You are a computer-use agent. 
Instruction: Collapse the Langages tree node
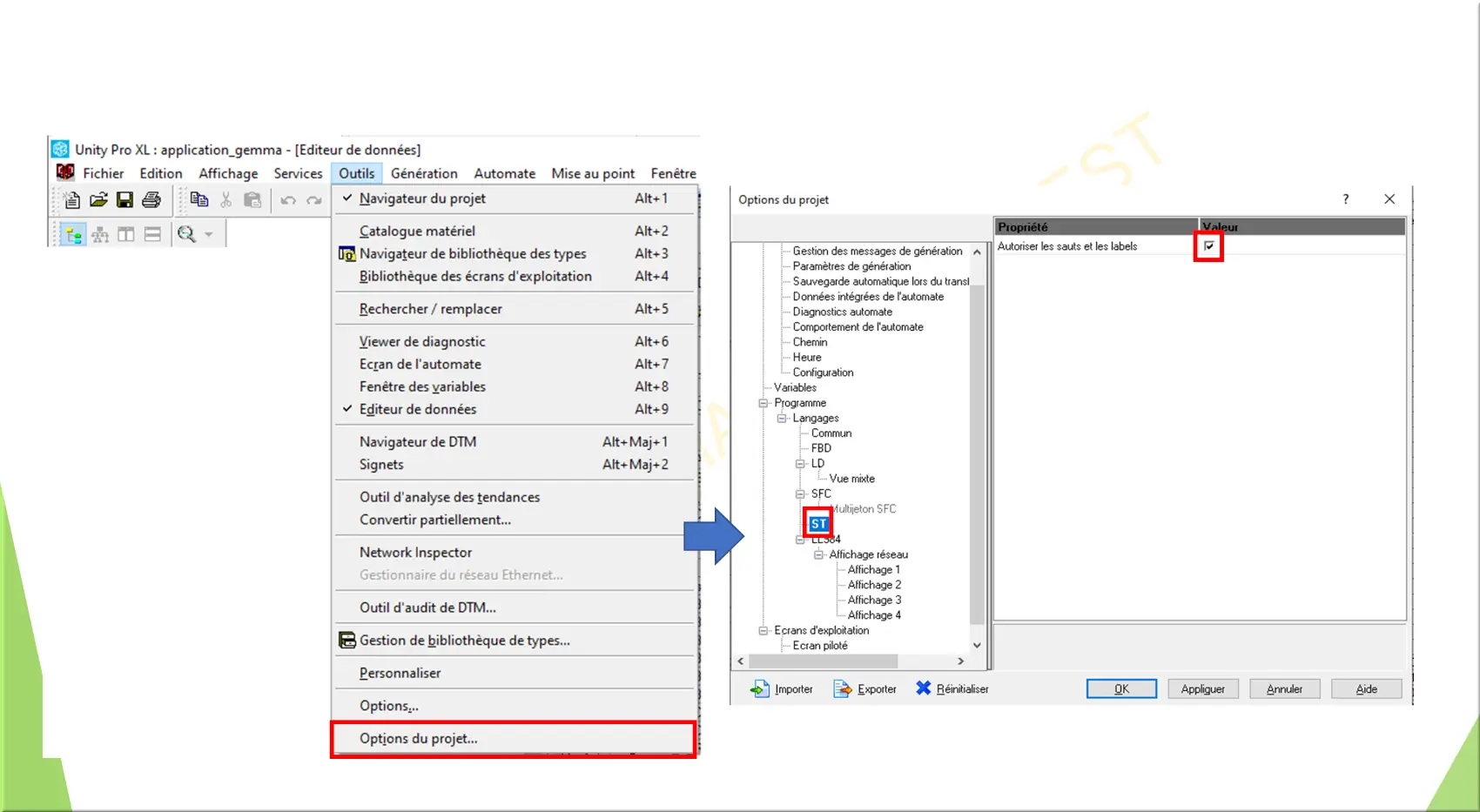point(782,418)
